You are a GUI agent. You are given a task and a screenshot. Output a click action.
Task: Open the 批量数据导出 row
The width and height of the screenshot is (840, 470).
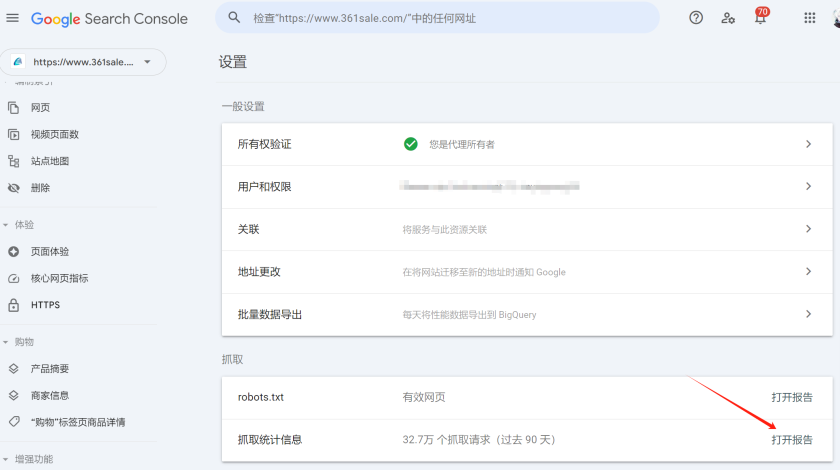pos(527,315)
